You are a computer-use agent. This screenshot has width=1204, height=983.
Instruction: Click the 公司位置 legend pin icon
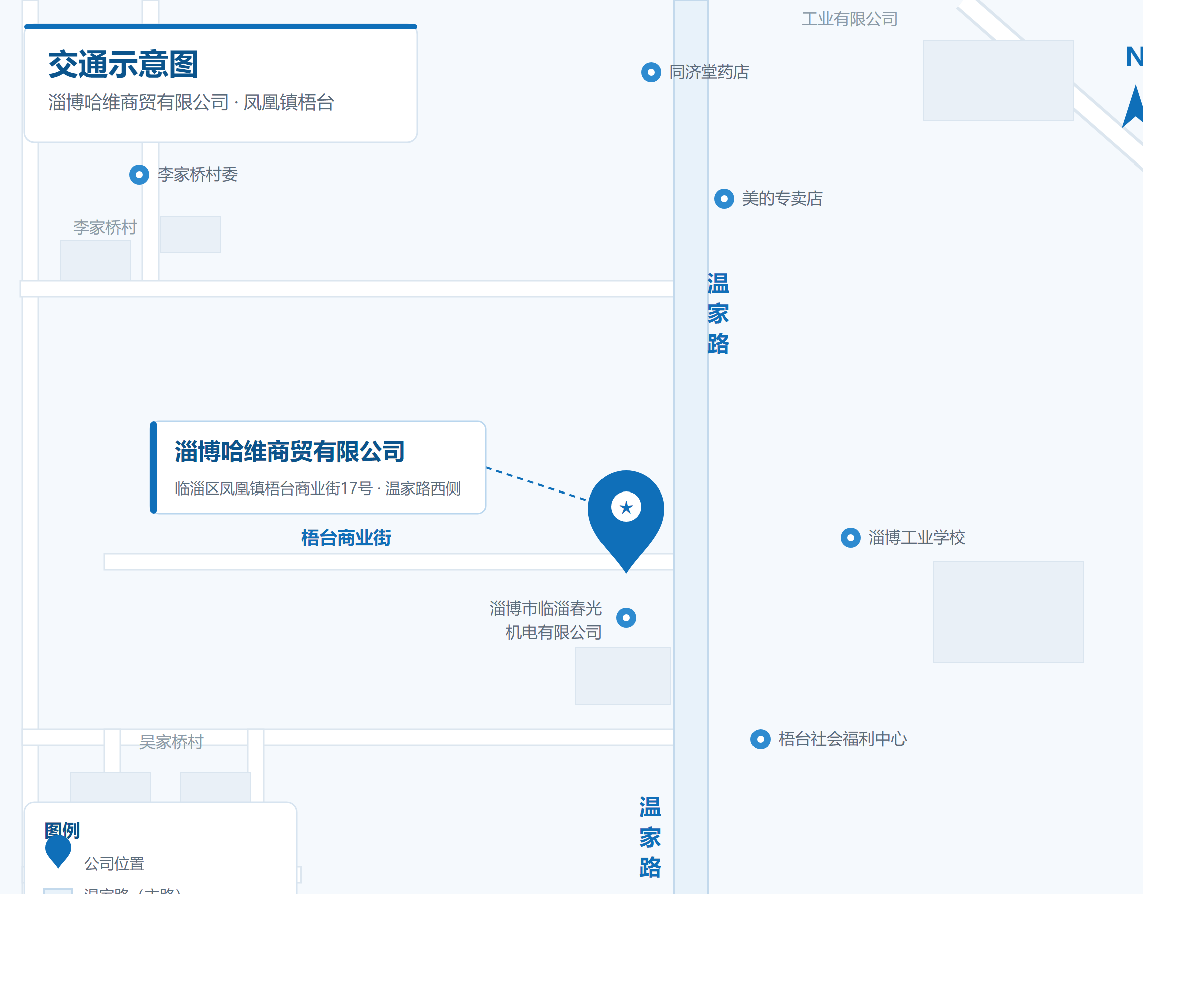tap(58, 851)
